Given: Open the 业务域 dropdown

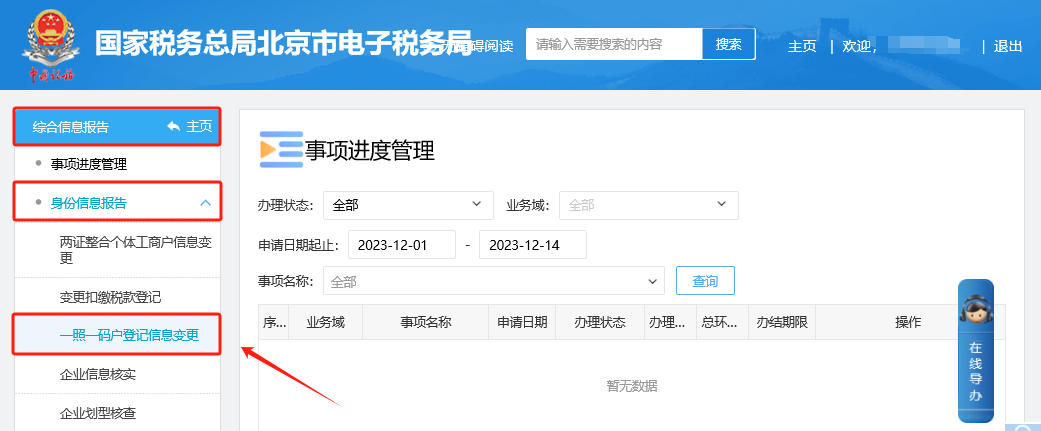Looking at the screenshot, I should [648, 205].
